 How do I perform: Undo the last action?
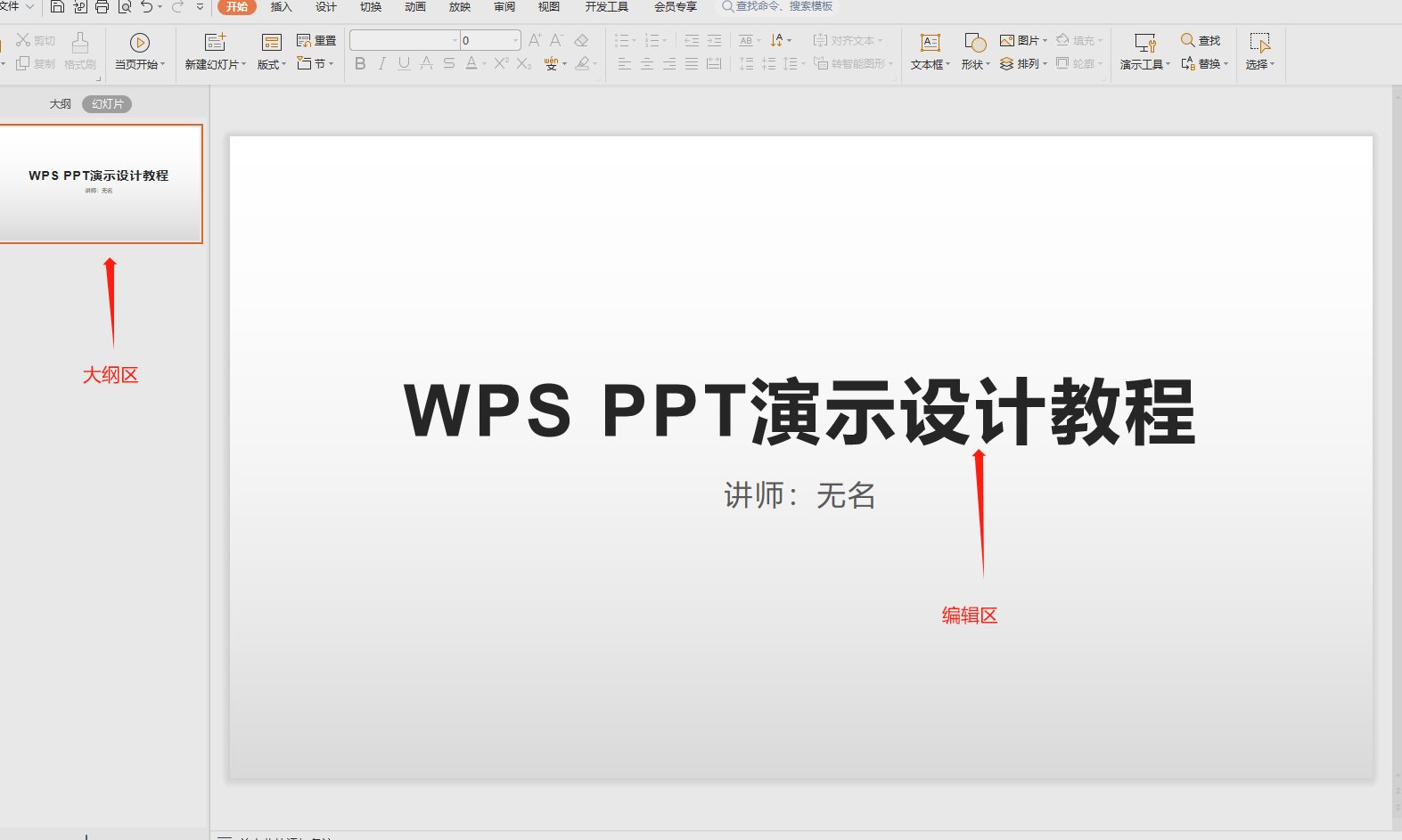147,7
